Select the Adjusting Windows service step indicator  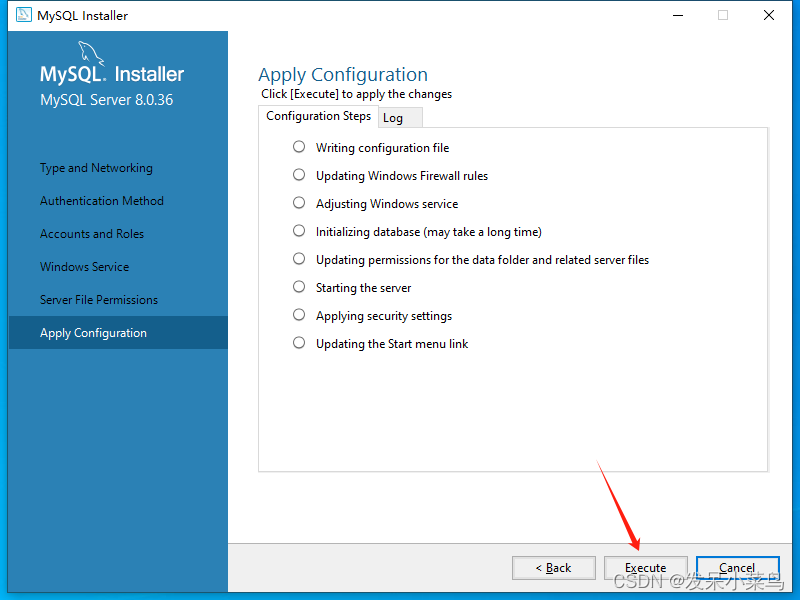click(x=299, y=203)
